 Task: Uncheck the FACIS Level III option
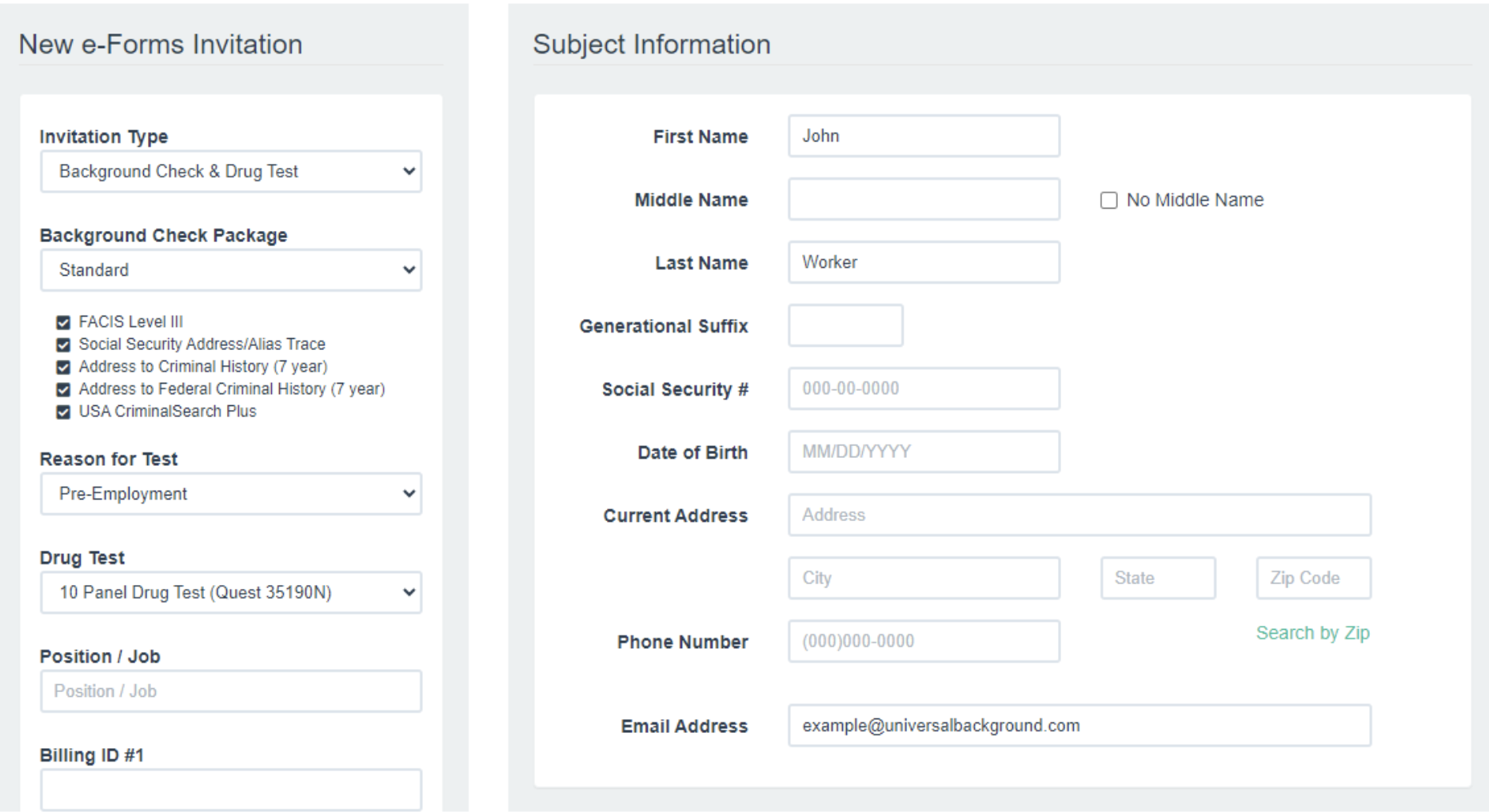[x=65, y=323]
